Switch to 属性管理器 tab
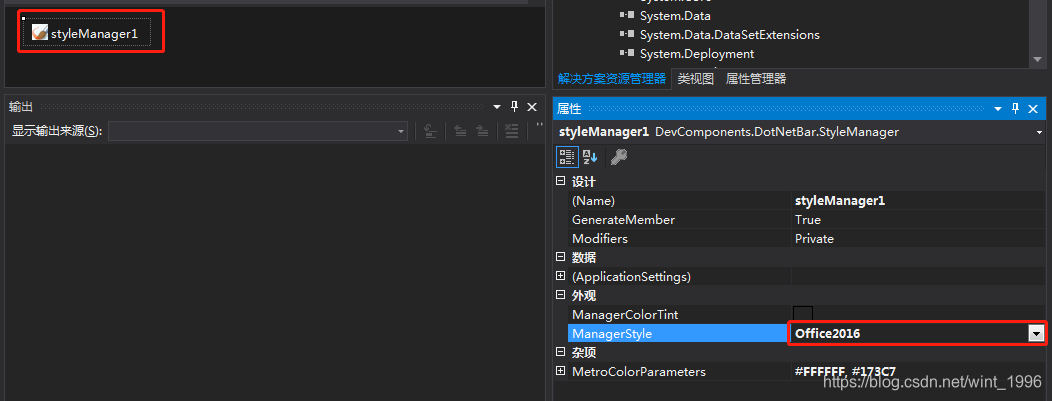The image size is (1052, 401). (755, 79)
